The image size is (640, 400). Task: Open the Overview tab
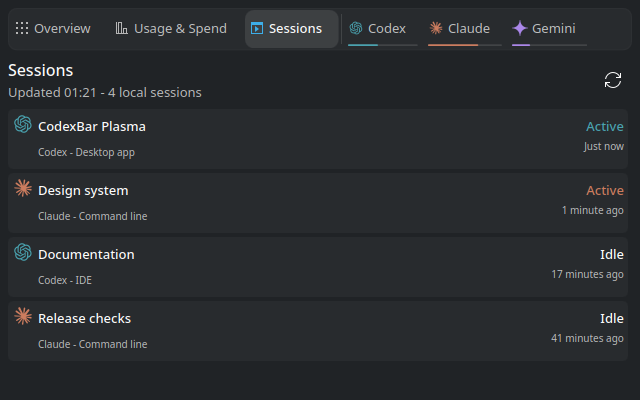pyautogui.click(x=53, y=29)
